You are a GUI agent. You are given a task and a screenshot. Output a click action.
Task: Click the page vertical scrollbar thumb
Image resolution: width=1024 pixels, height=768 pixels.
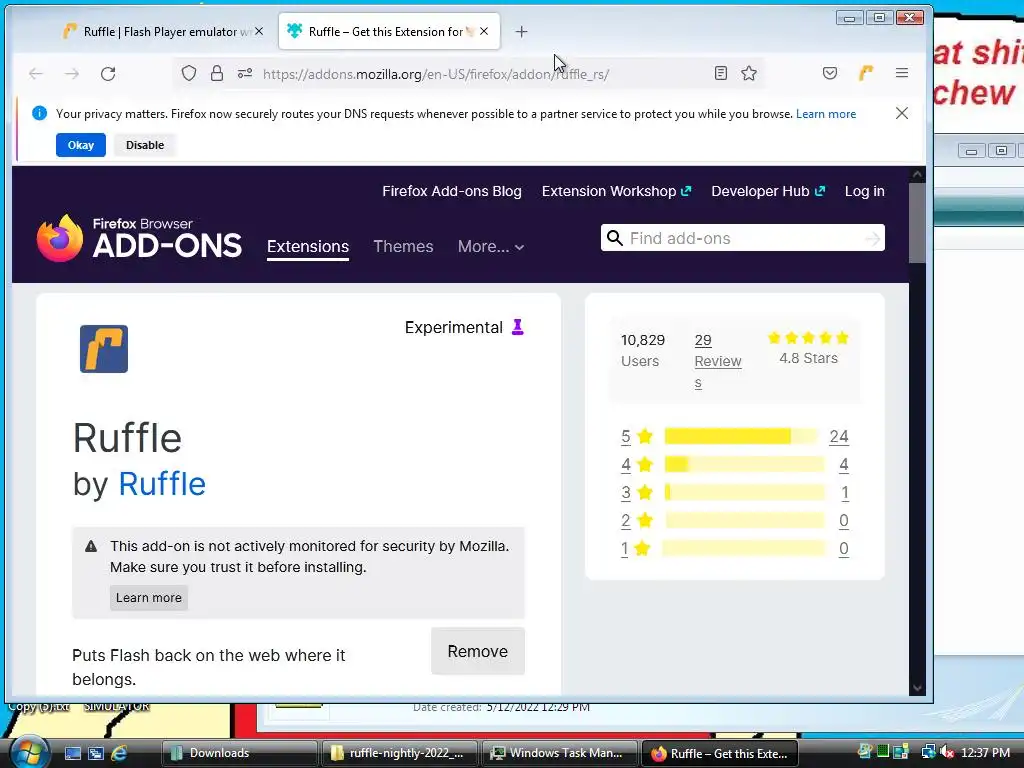point(917,222)
